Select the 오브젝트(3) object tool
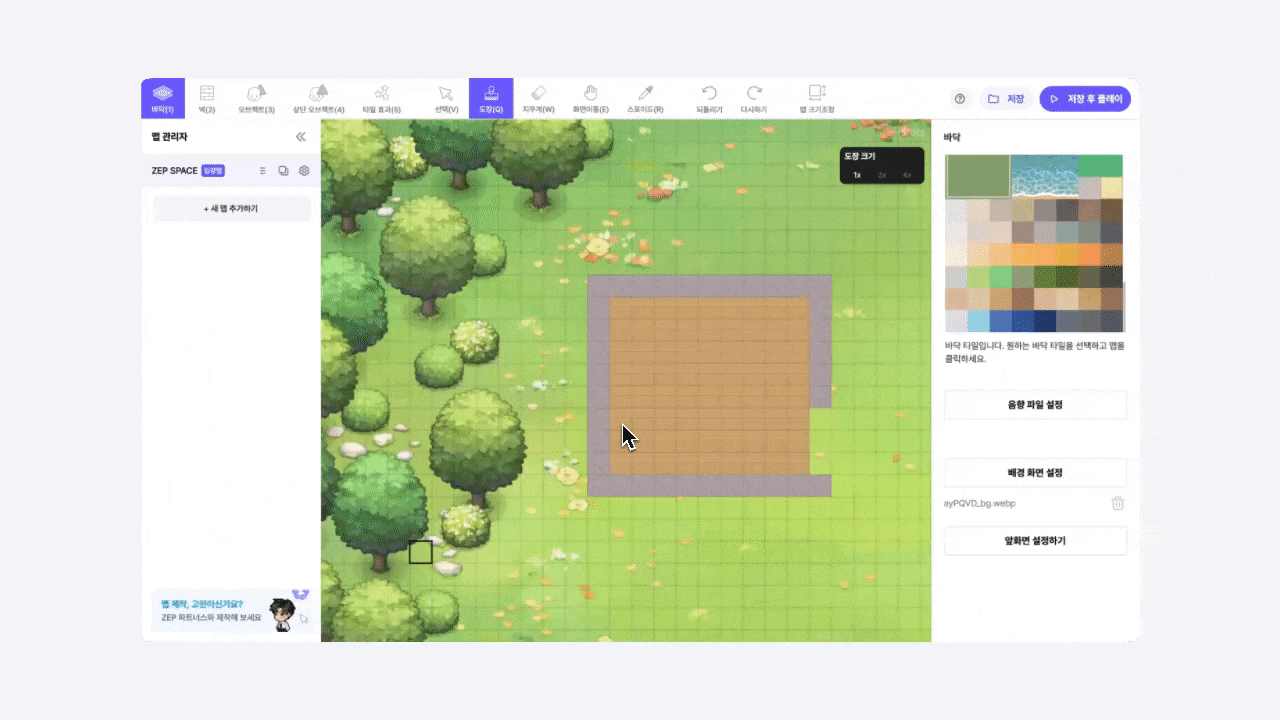This screenshot has height=720, width=1280. click(x=256, y=98)
